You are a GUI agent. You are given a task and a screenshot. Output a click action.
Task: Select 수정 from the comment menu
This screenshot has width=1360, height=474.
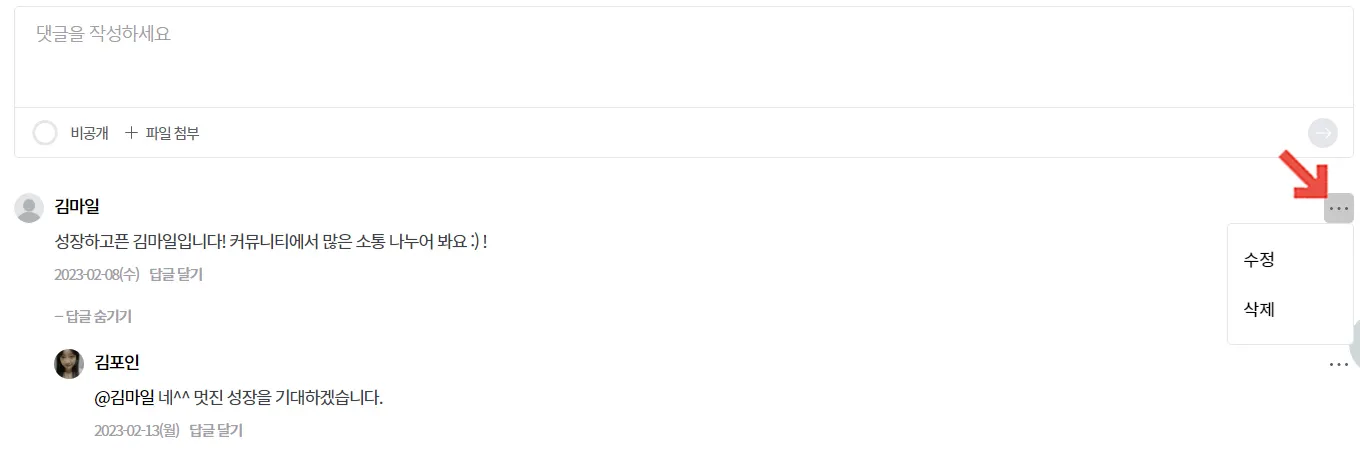[1259, 260]
